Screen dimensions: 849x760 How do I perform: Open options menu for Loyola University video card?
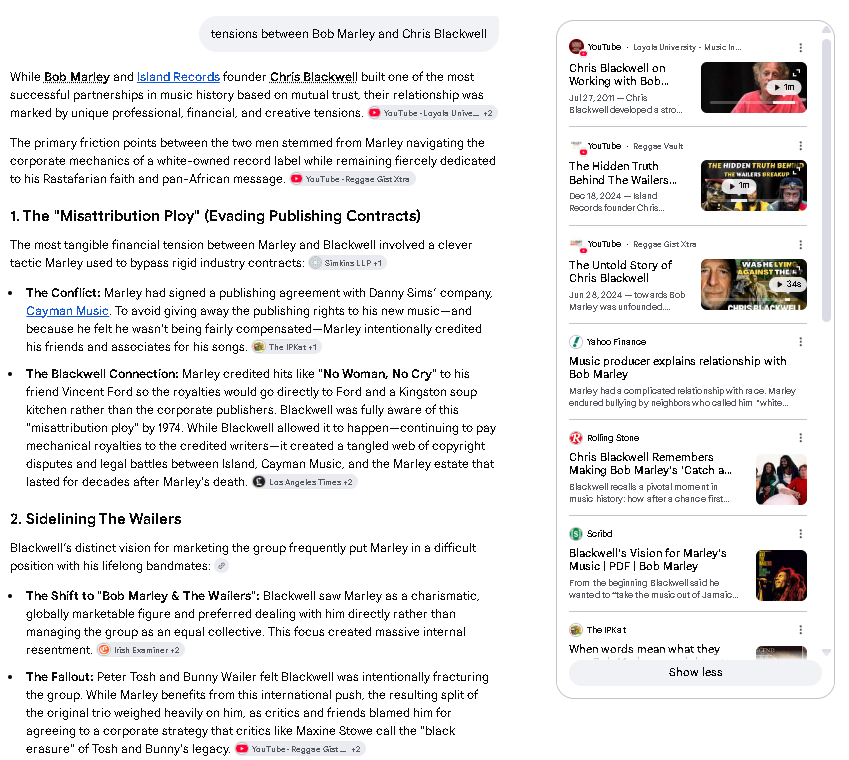[x=800, y=48]
